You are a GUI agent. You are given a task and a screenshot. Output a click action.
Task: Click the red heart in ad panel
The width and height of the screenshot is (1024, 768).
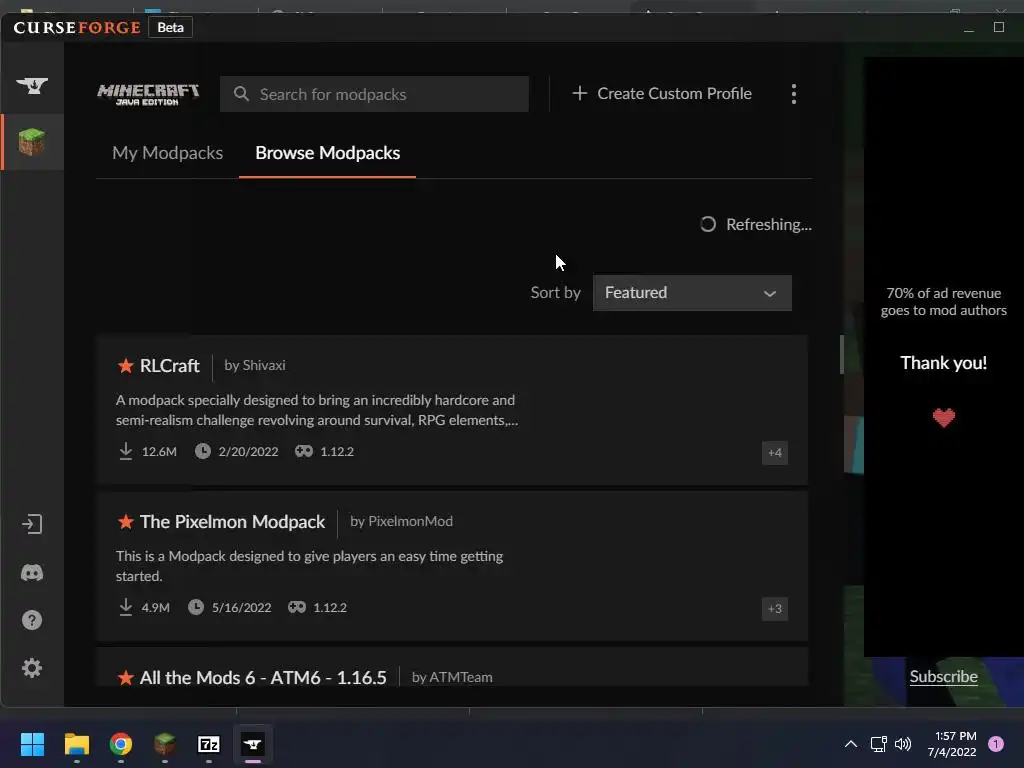944,417
